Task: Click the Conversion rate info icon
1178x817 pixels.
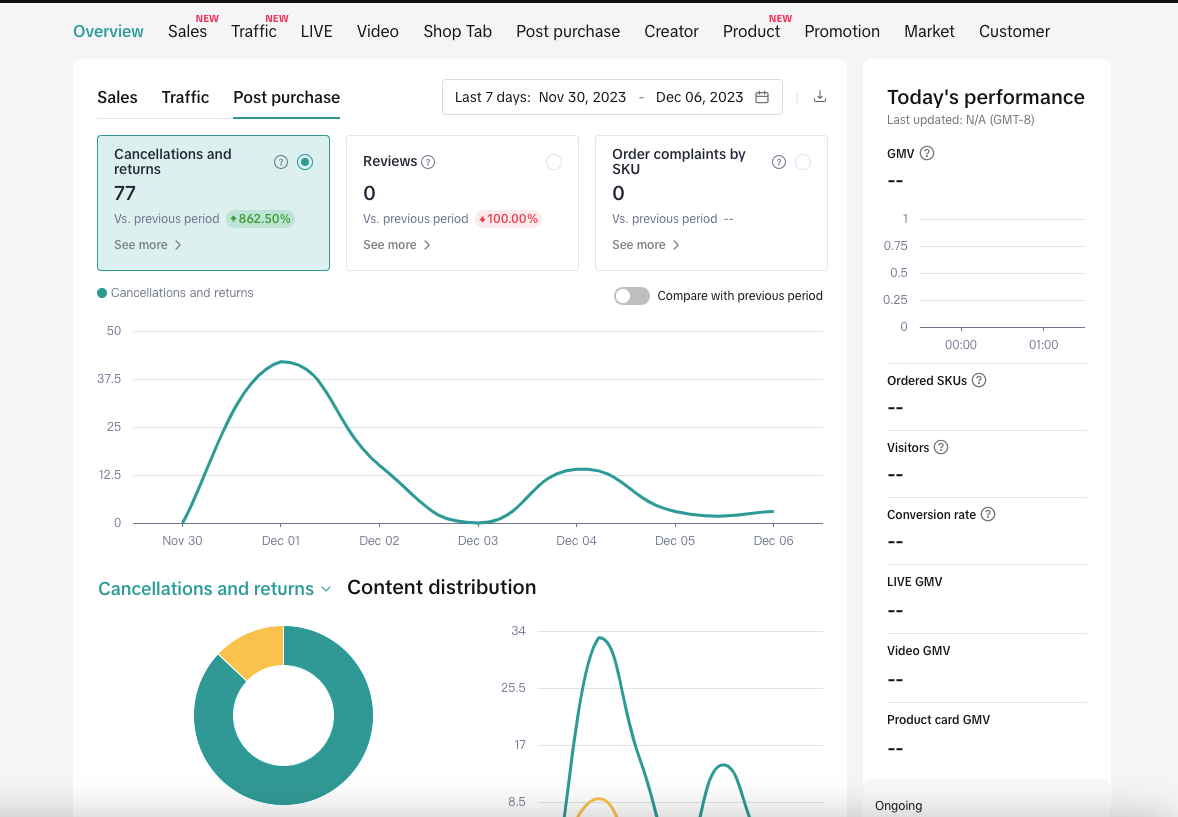Action: click(x=988, y=514)
